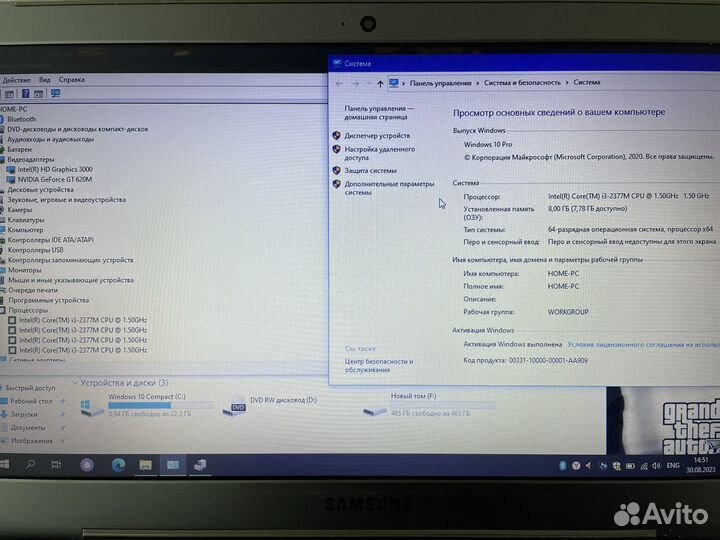This screenshot has width=720, height=540.
Task: Collapse the 'Видеоадаптеры' category
Action: tap(30, 159)
